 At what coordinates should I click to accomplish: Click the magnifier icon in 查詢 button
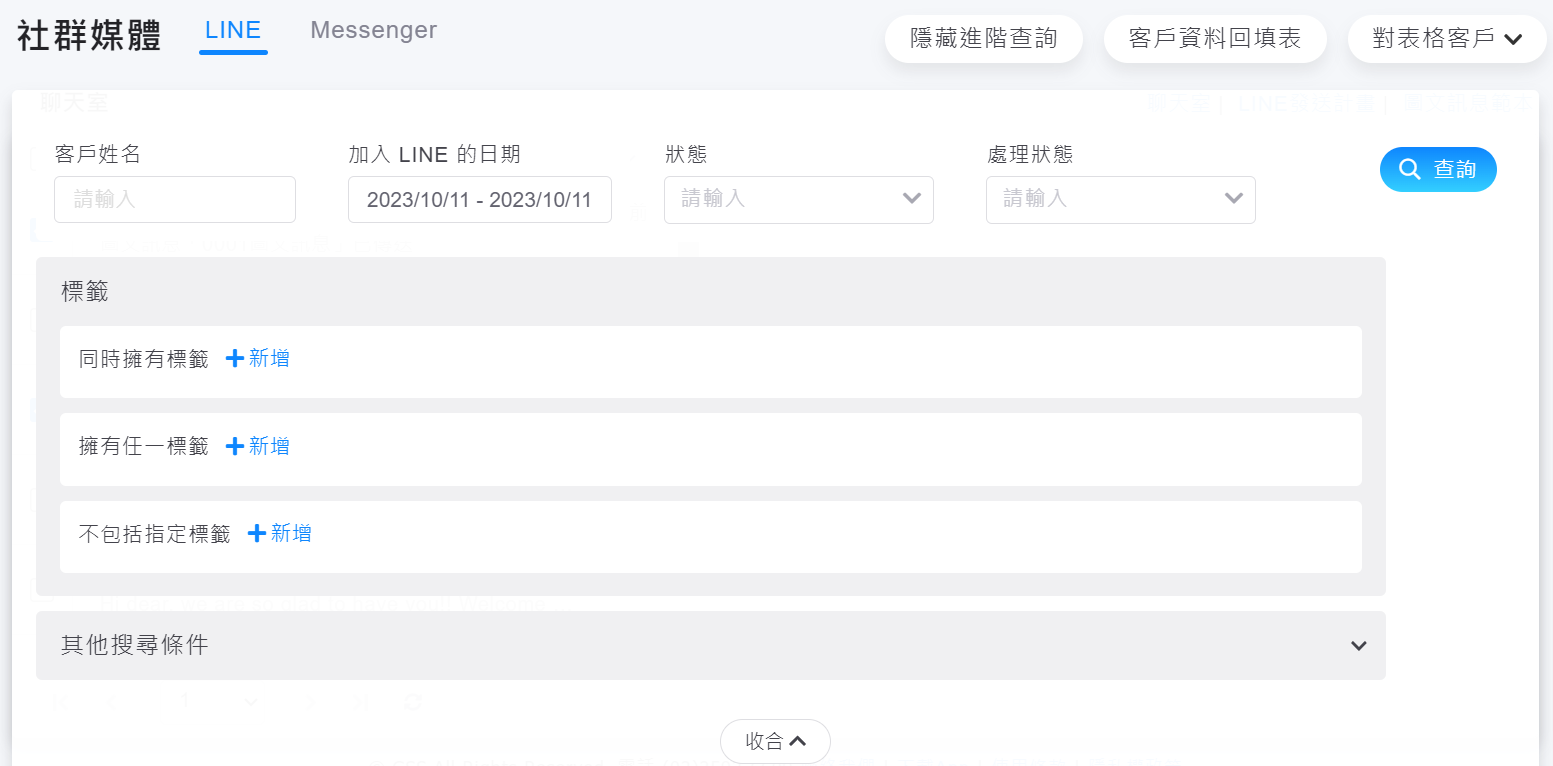click(x=1410, y=169)
